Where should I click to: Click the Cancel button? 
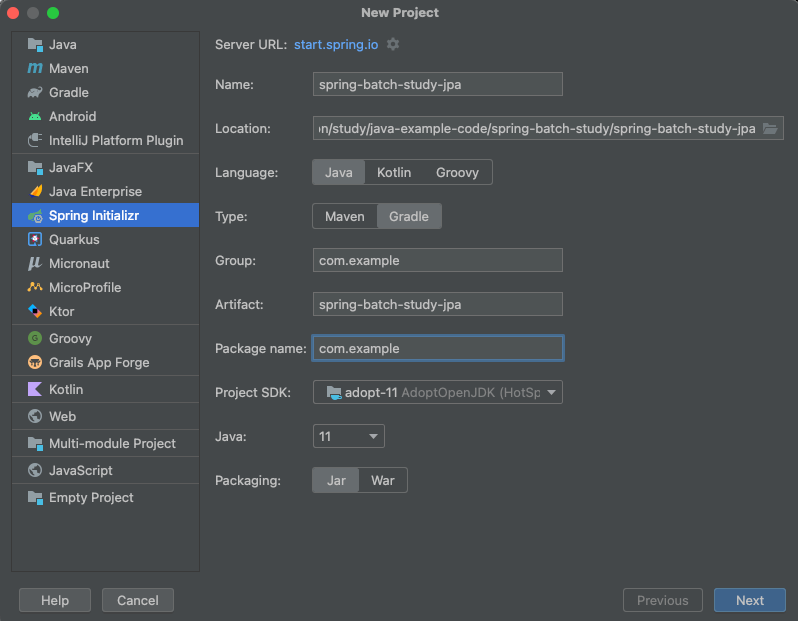tap(138, 600)
